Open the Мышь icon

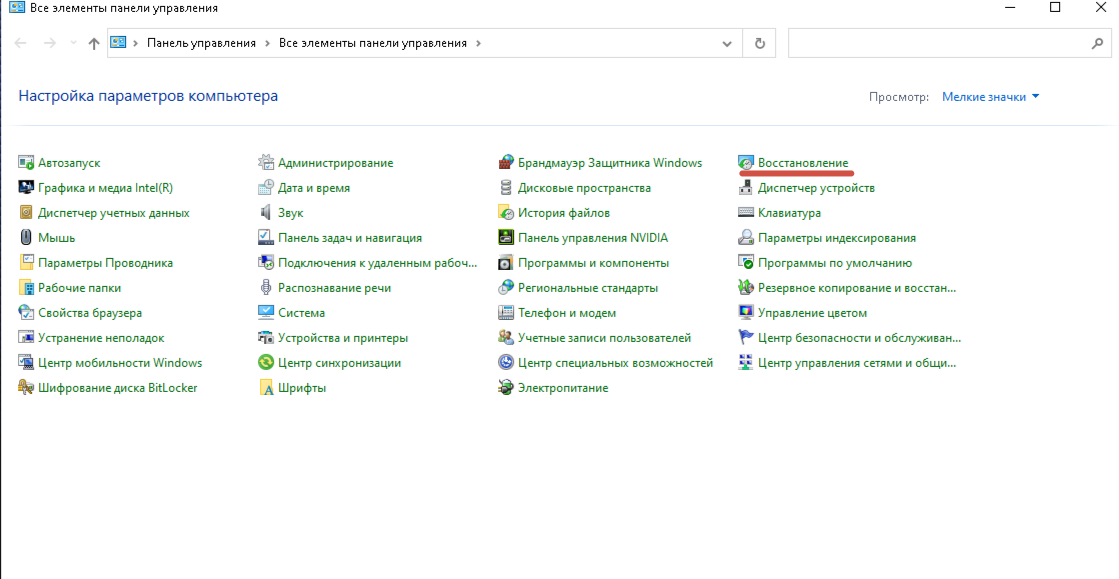click(26, 238)
